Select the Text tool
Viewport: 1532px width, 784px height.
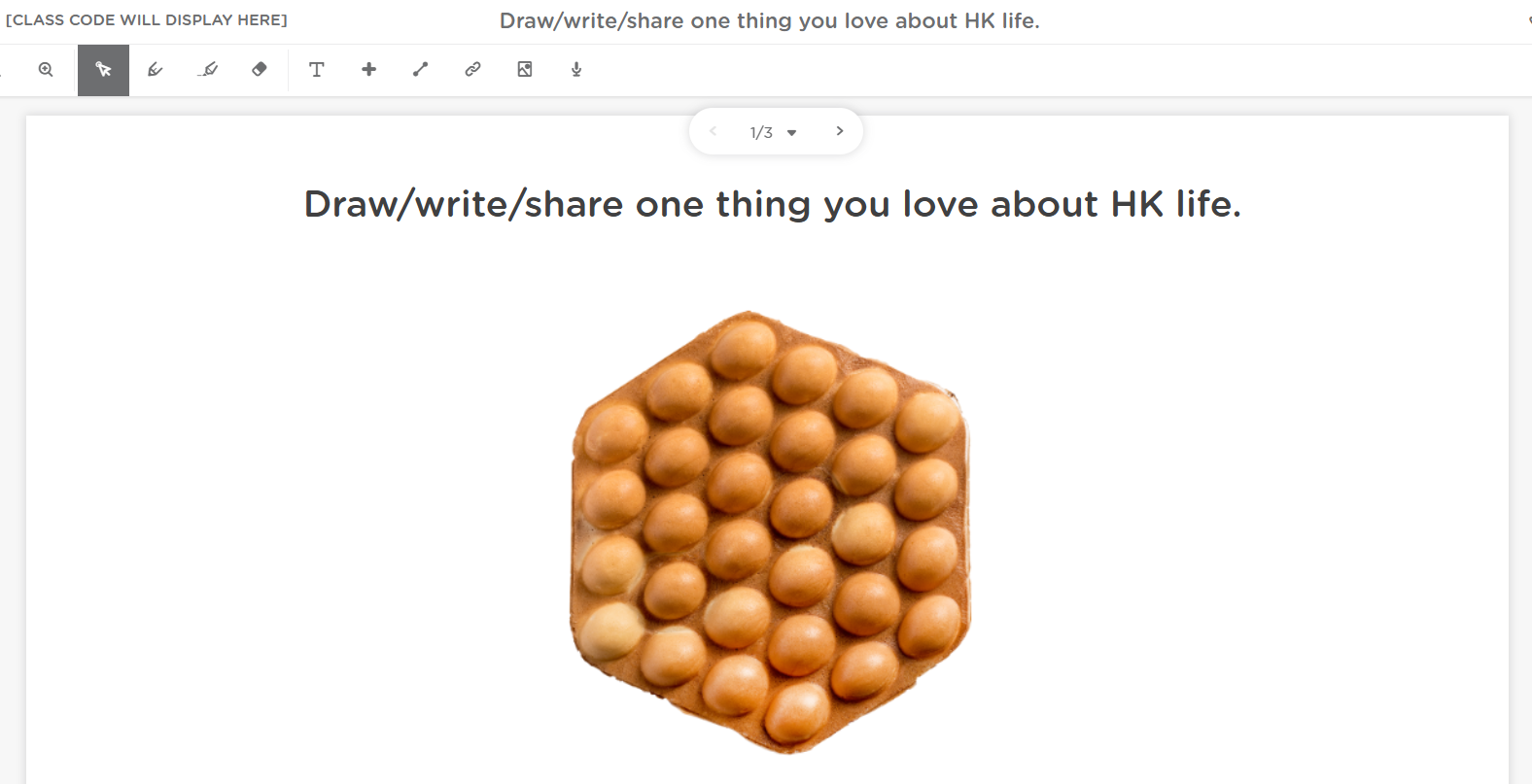pos(316,70)
